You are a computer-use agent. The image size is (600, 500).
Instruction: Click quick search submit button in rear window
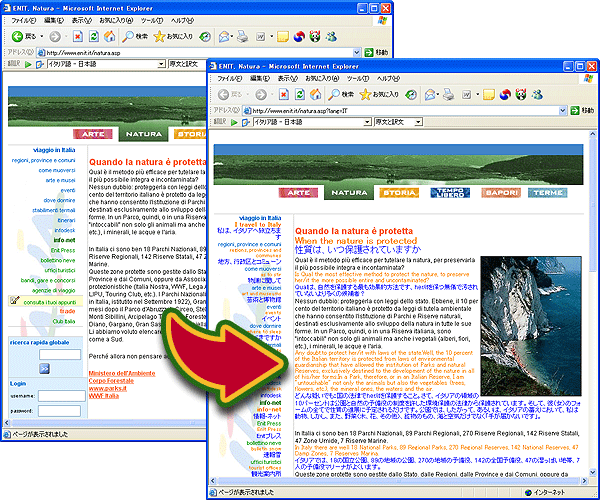pyautogui.click(x=44, y=369)
